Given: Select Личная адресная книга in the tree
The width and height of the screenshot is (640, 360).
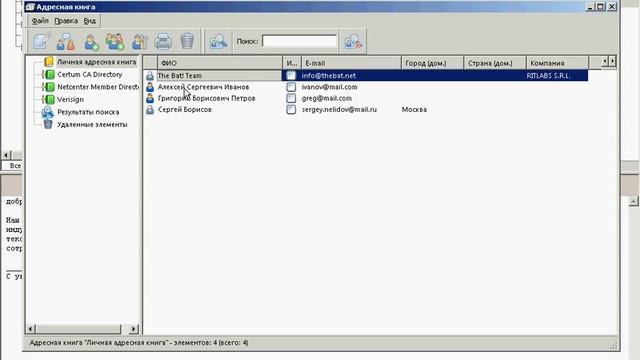Looking at the screenshot, I should [x=96, y=62].
